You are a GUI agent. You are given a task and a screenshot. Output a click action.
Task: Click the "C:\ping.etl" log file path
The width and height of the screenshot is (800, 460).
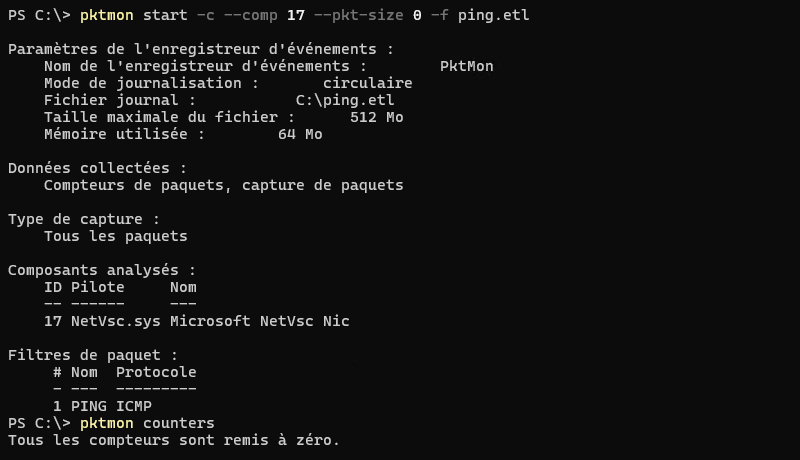345,100
